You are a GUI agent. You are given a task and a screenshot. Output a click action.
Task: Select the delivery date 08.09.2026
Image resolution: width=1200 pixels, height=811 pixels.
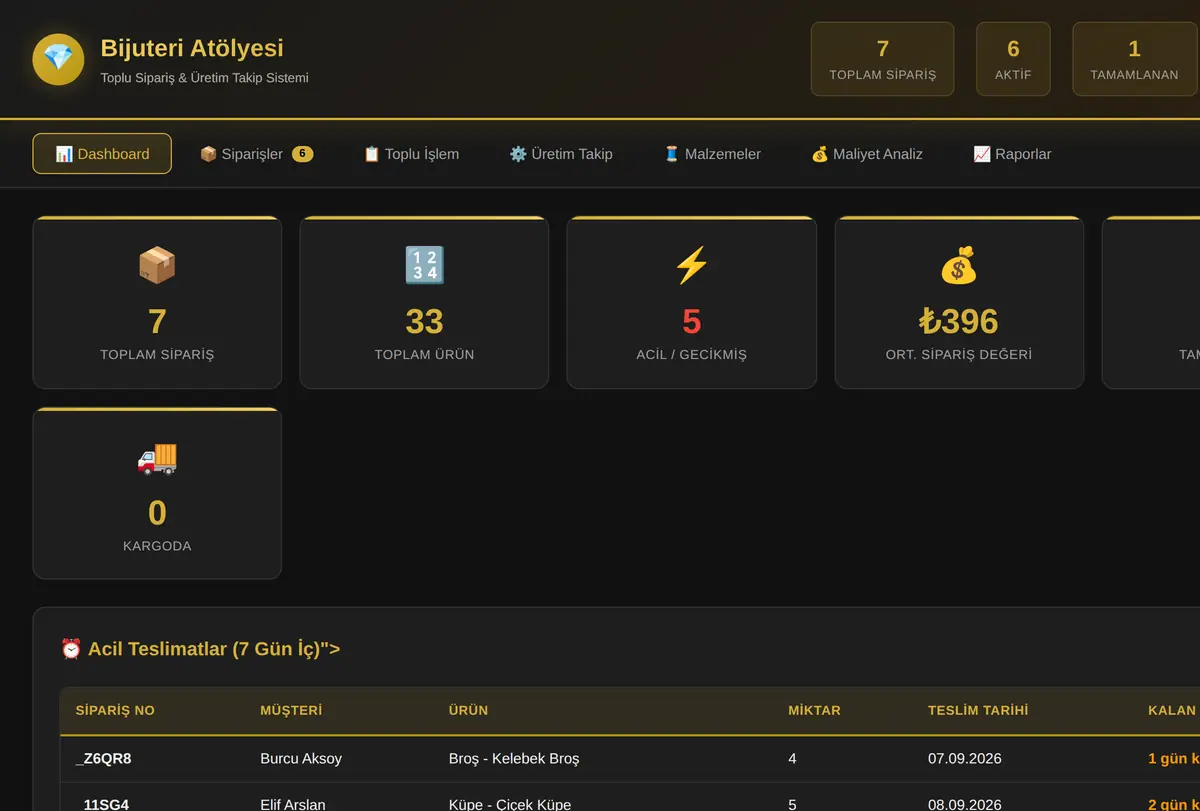pos(965,804)
